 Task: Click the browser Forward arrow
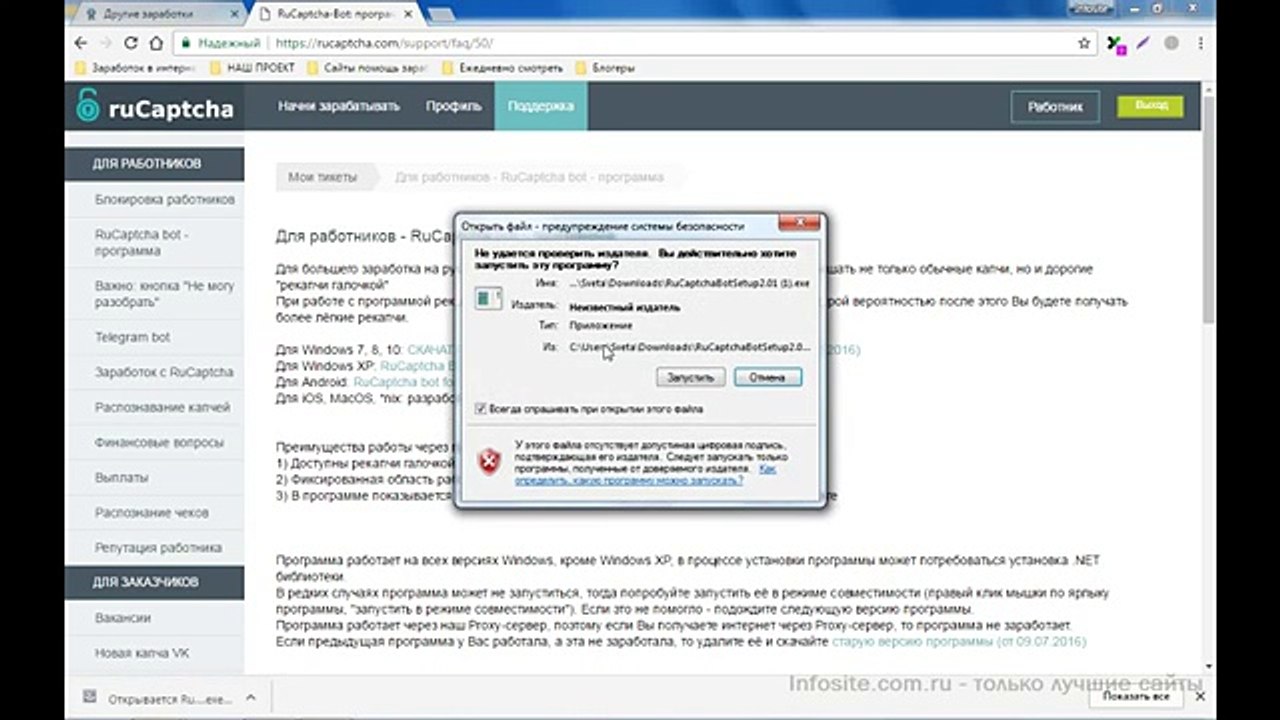coord(105,44)
